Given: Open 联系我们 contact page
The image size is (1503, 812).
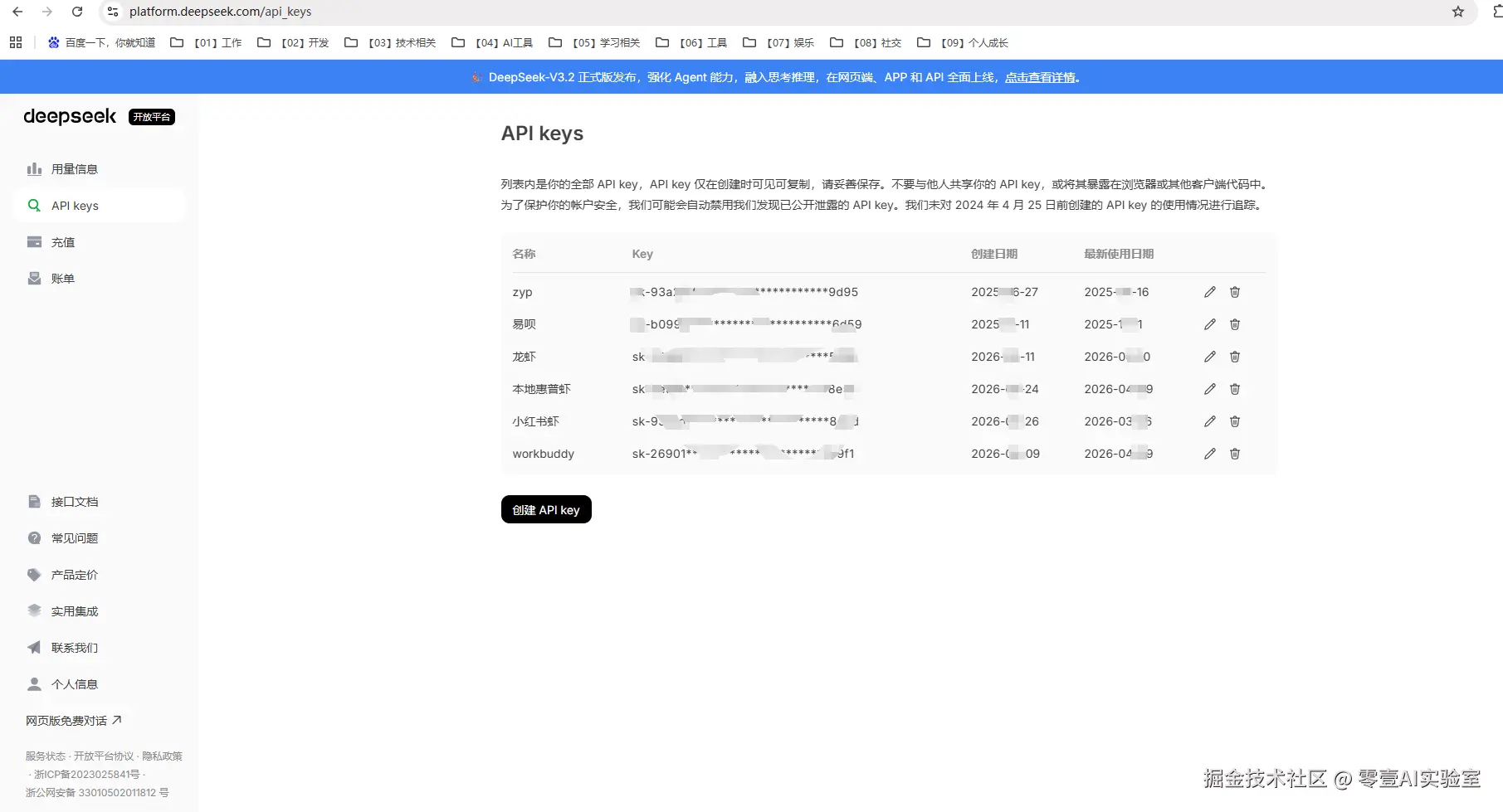Looking at the screenshot, I should coord(99,648).
